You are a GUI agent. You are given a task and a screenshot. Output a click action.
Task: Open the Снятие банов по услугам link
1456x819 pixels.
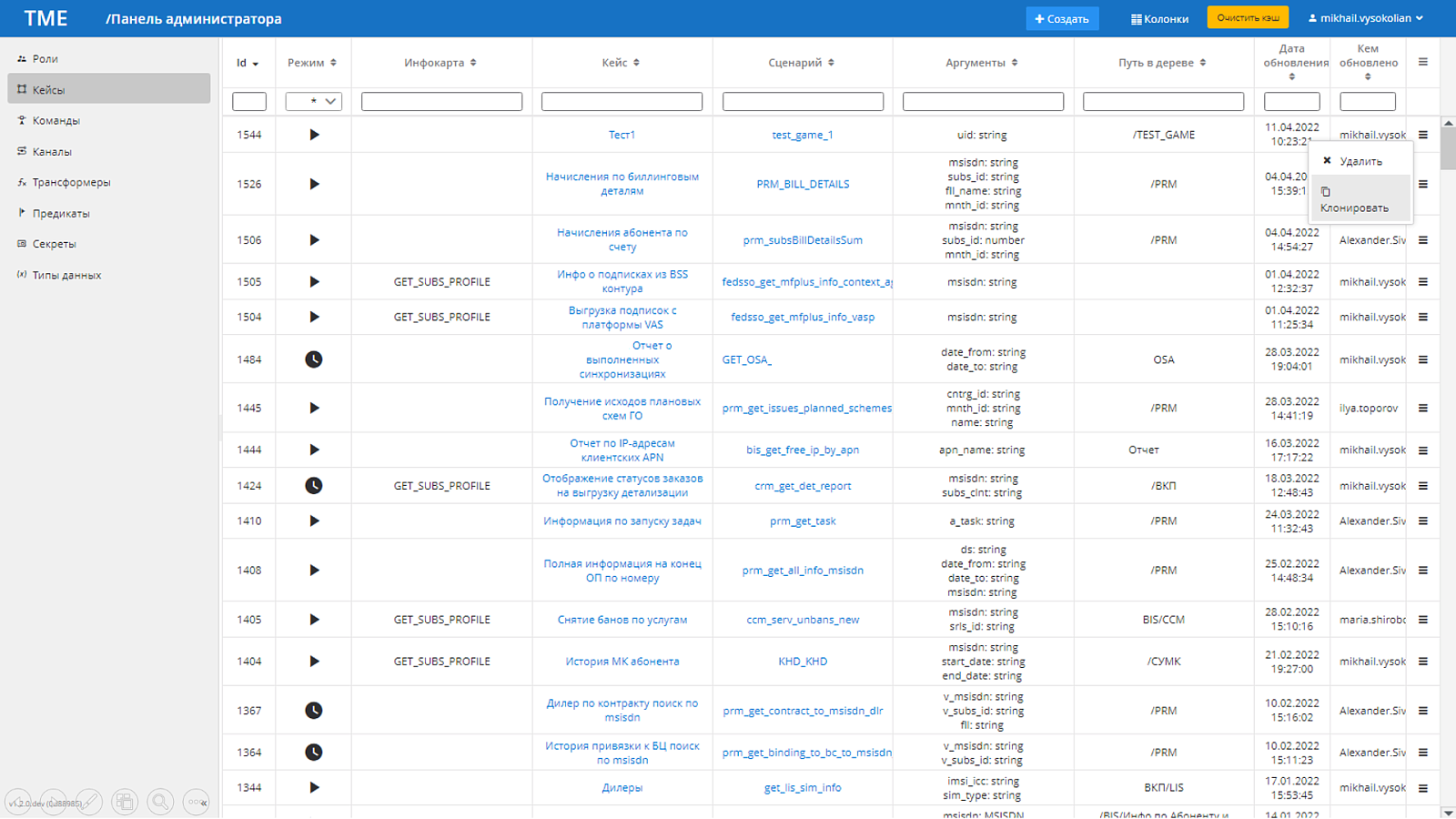622,620
